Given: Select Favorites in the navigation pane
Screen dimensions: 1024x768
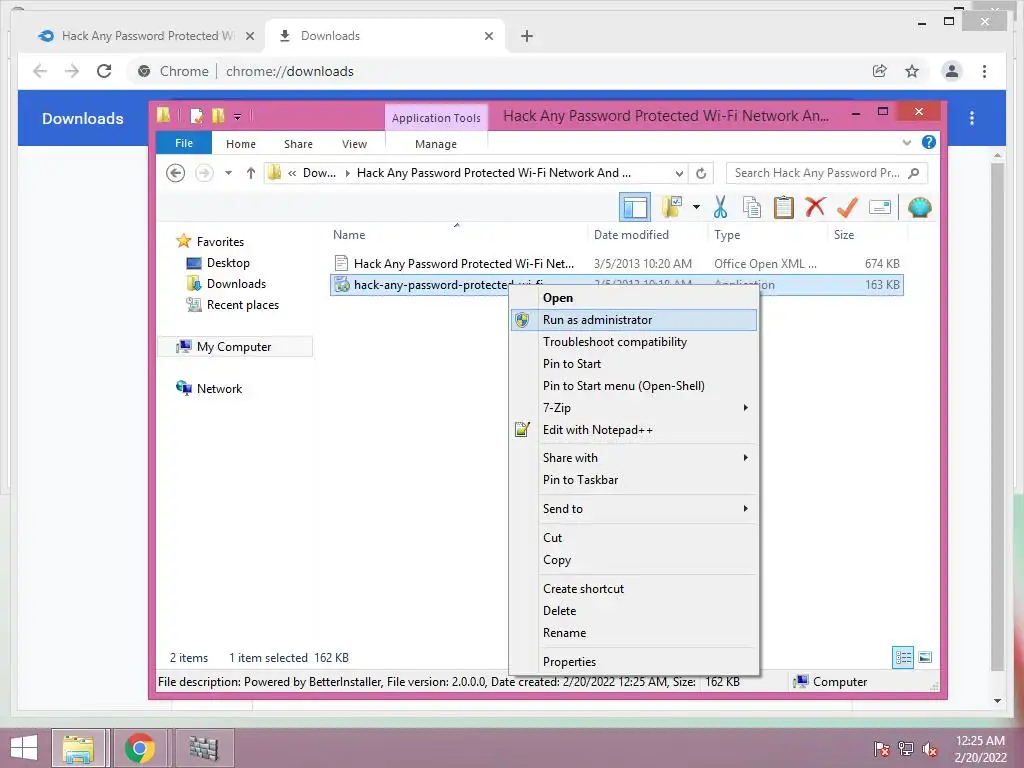Looking at the screenshot, I should point(210,242).
